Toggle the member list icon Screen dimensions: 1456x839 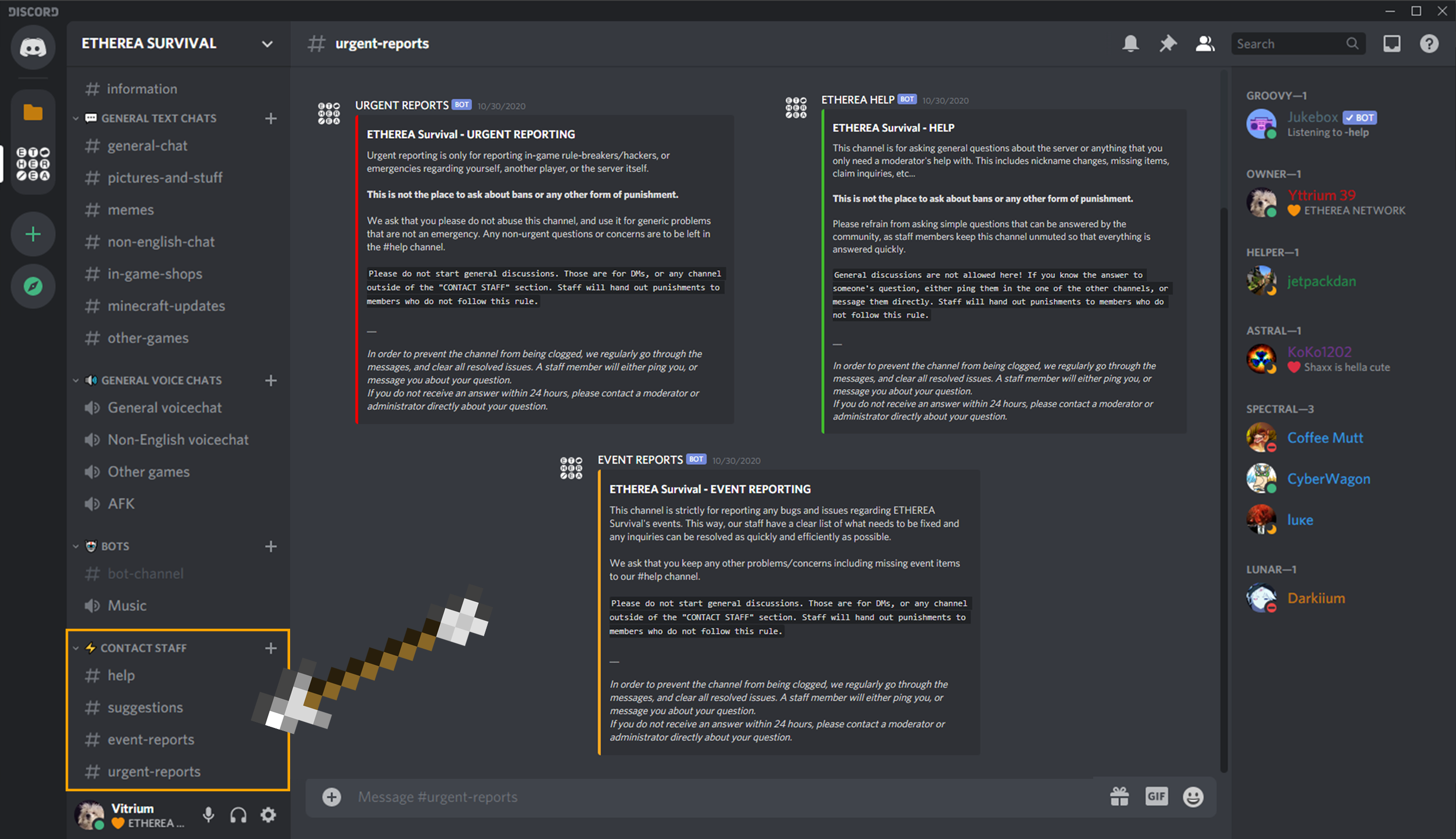tap(1205, 44)
